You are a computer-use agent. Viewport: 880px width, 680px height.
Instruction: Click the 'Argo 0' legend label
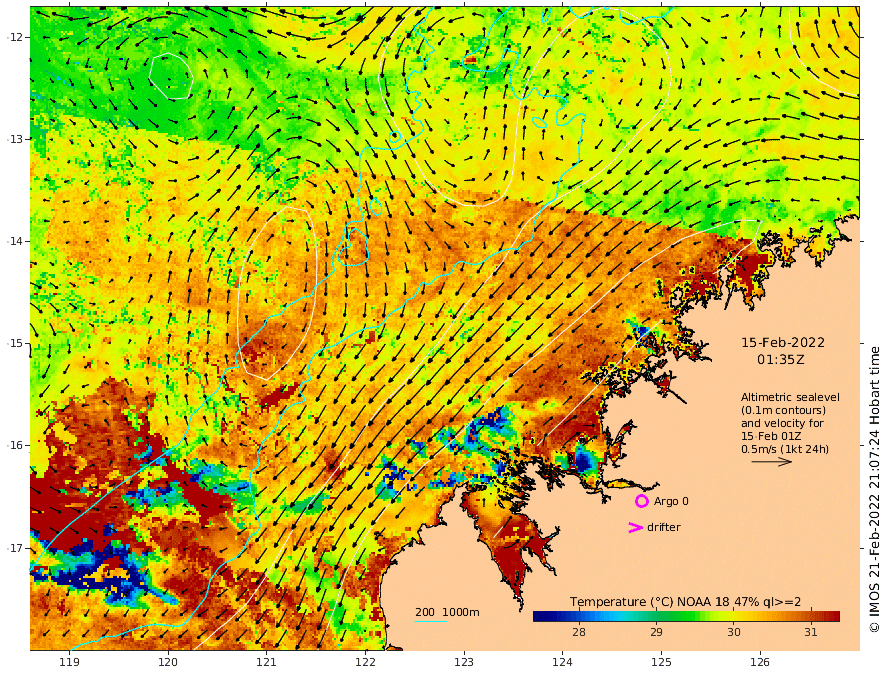tap(671, 501)
